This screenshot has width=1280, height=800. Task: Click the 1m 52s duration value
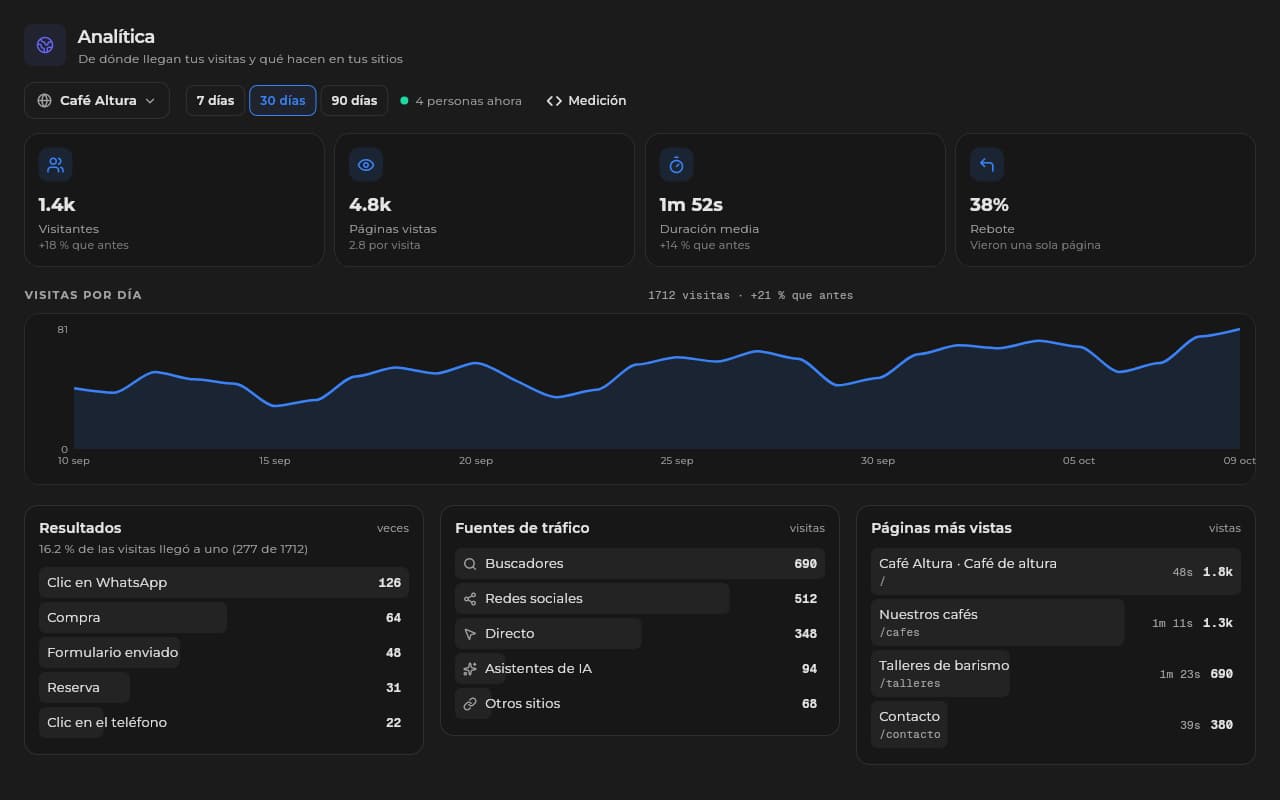691,205
